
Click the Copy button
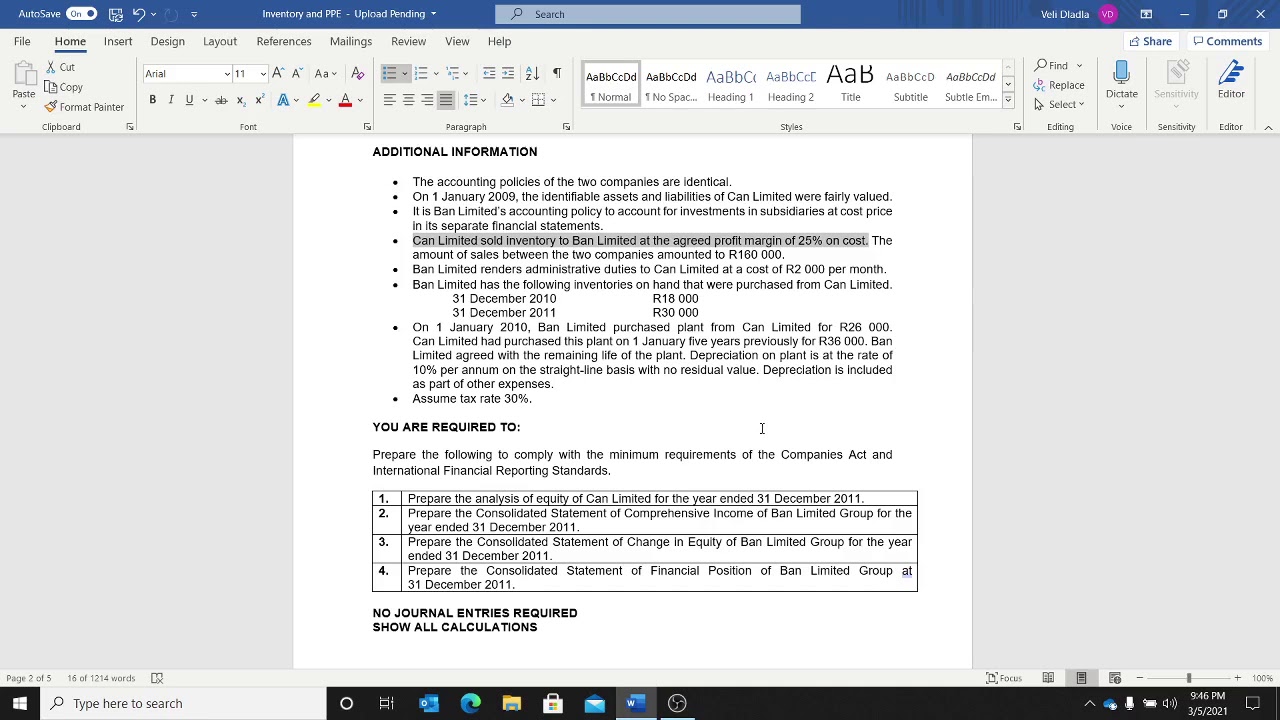click(x=64, y=87)
